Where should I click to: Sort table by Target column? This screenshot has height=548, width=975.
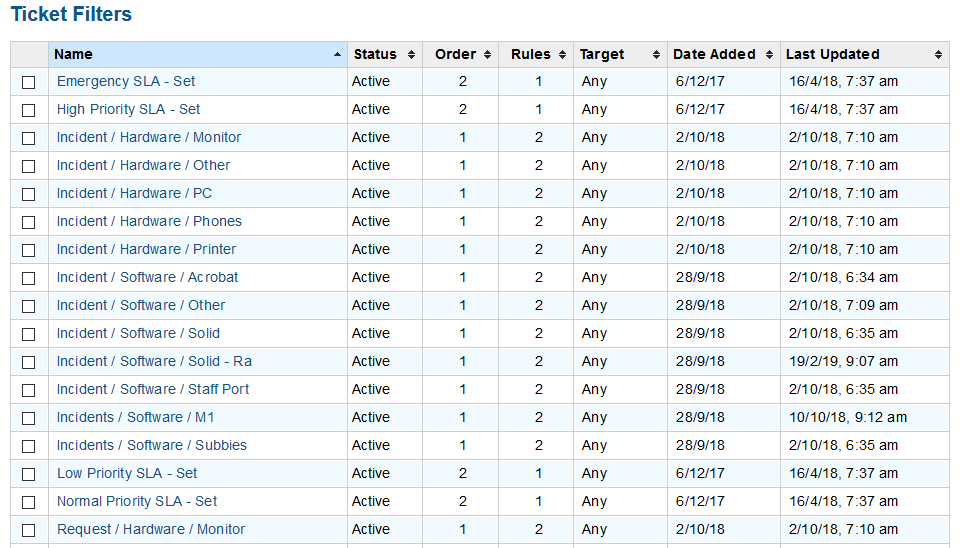click(x=602, y=55)
